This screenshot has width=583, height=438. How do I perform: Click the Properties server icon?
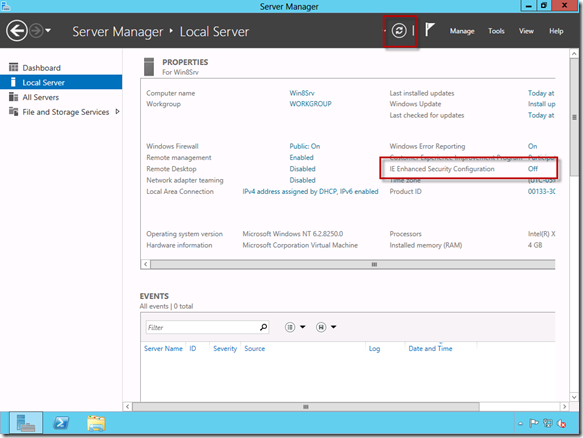pyautogui.click(x=149, y=67)
